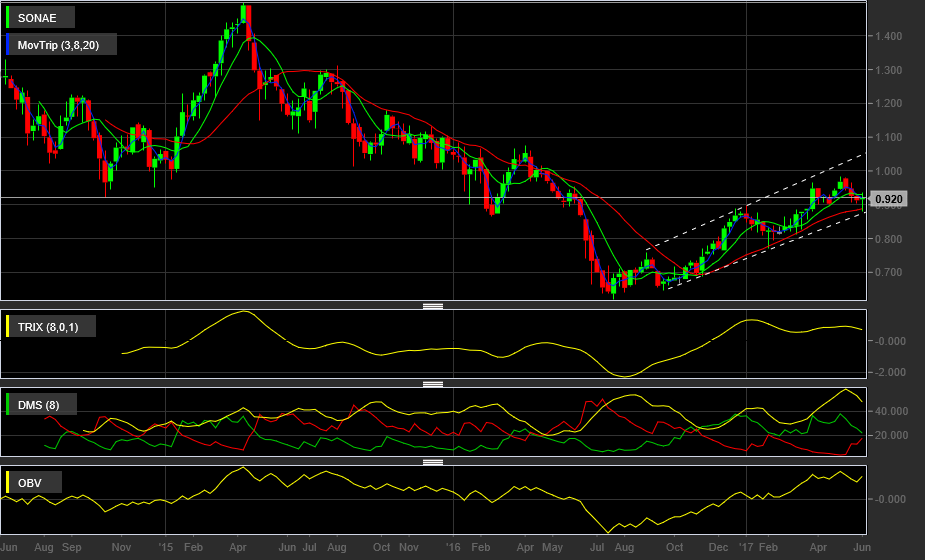925x560 pixels.
Task: Click the OBV -0.000 scale value
Action: tap(888, 499)
